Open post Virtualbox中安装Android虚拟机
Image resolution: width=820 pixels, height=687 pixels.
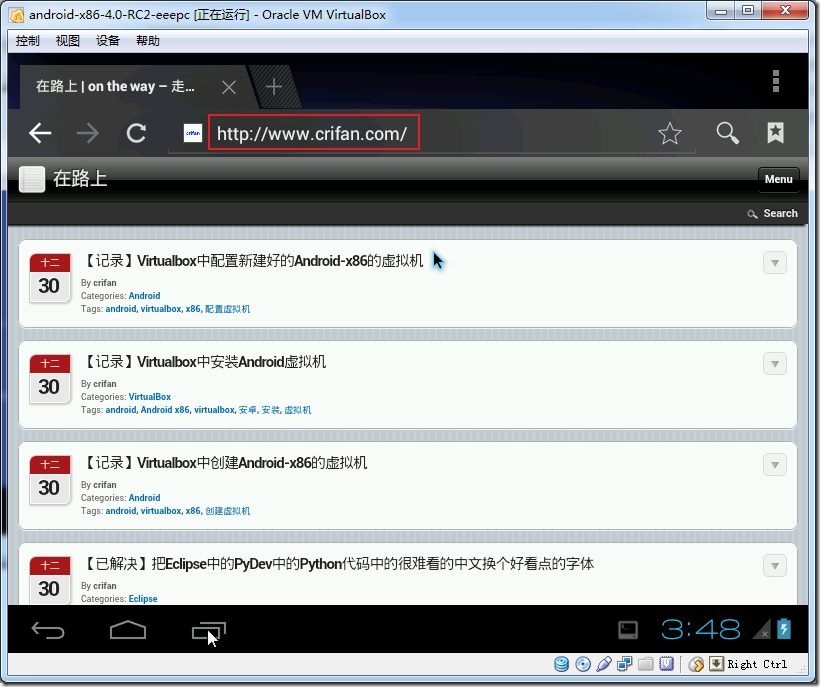click(204, 361)
